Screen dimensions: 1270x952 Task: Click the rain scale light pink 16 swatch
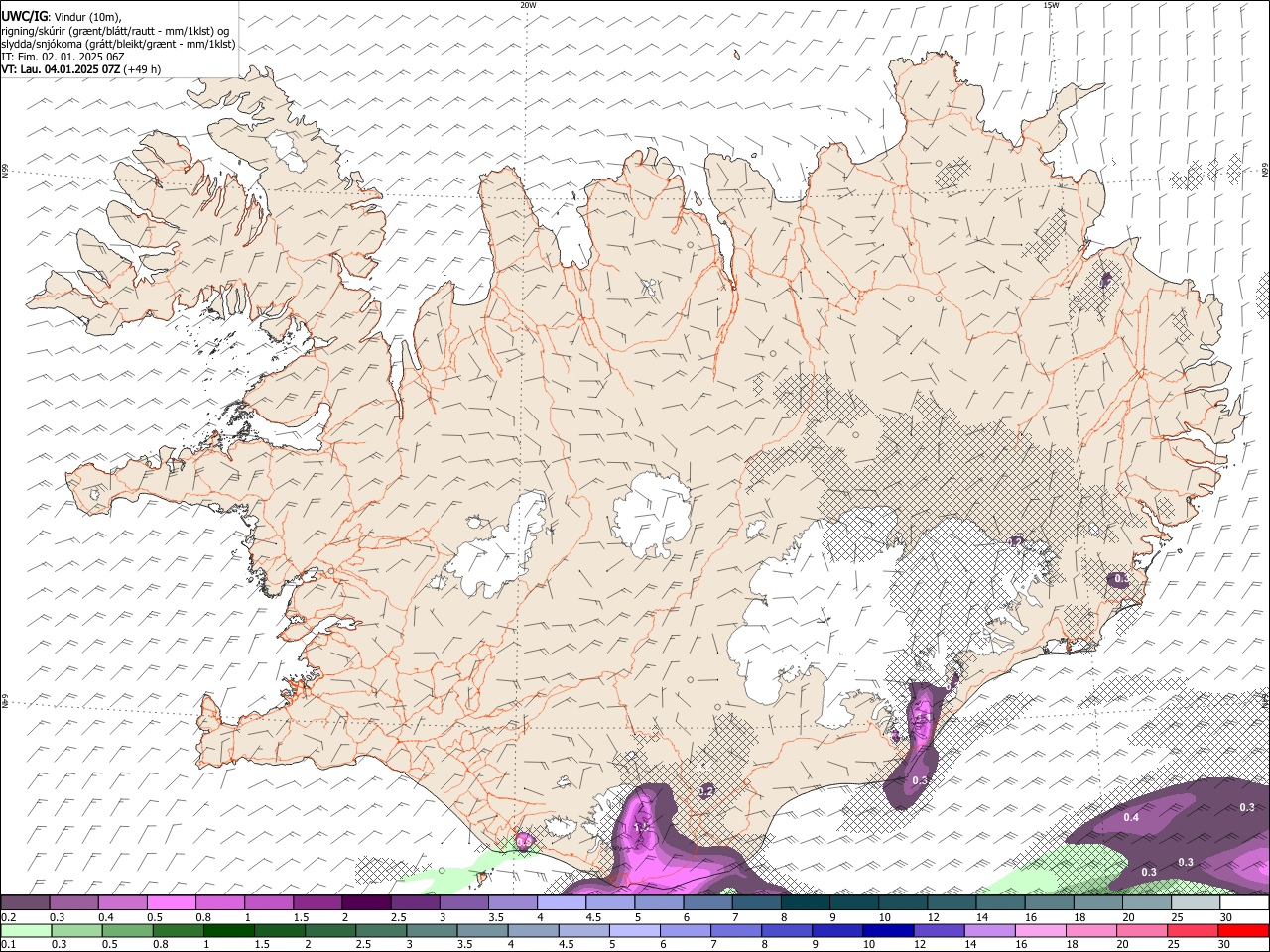1042,930
